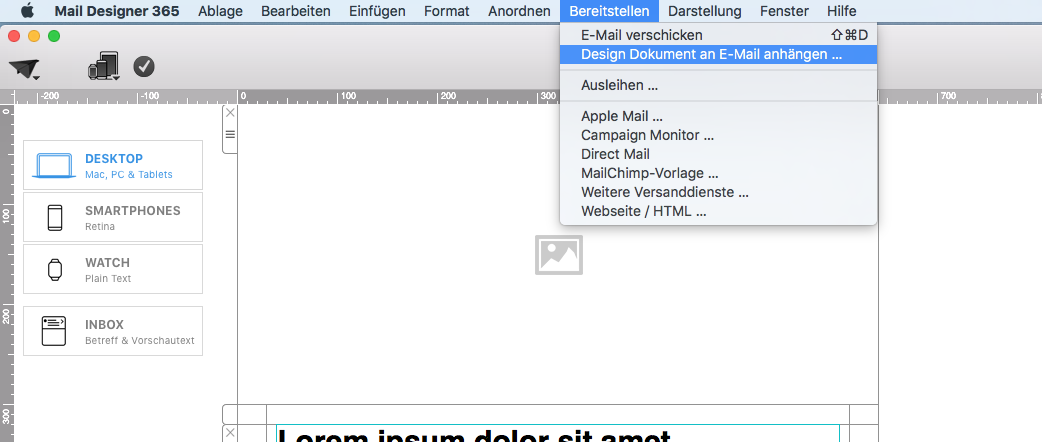Open the Darstellung menu

pyautogui.click(x=705, y=11)
